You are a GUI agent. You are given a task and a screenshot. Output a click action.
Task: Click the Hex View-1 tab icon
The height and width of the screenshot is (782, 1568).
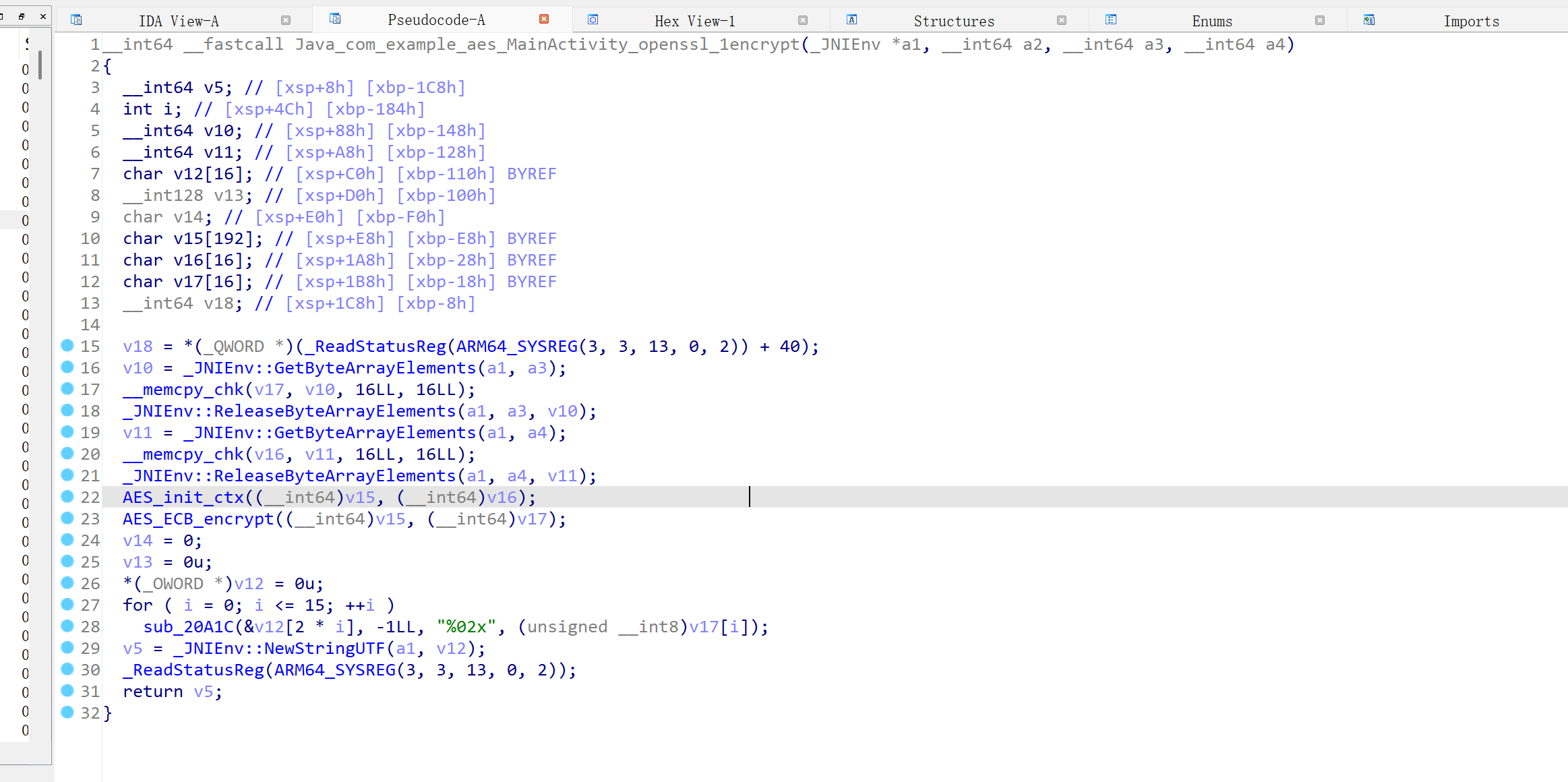click(593, 20)
